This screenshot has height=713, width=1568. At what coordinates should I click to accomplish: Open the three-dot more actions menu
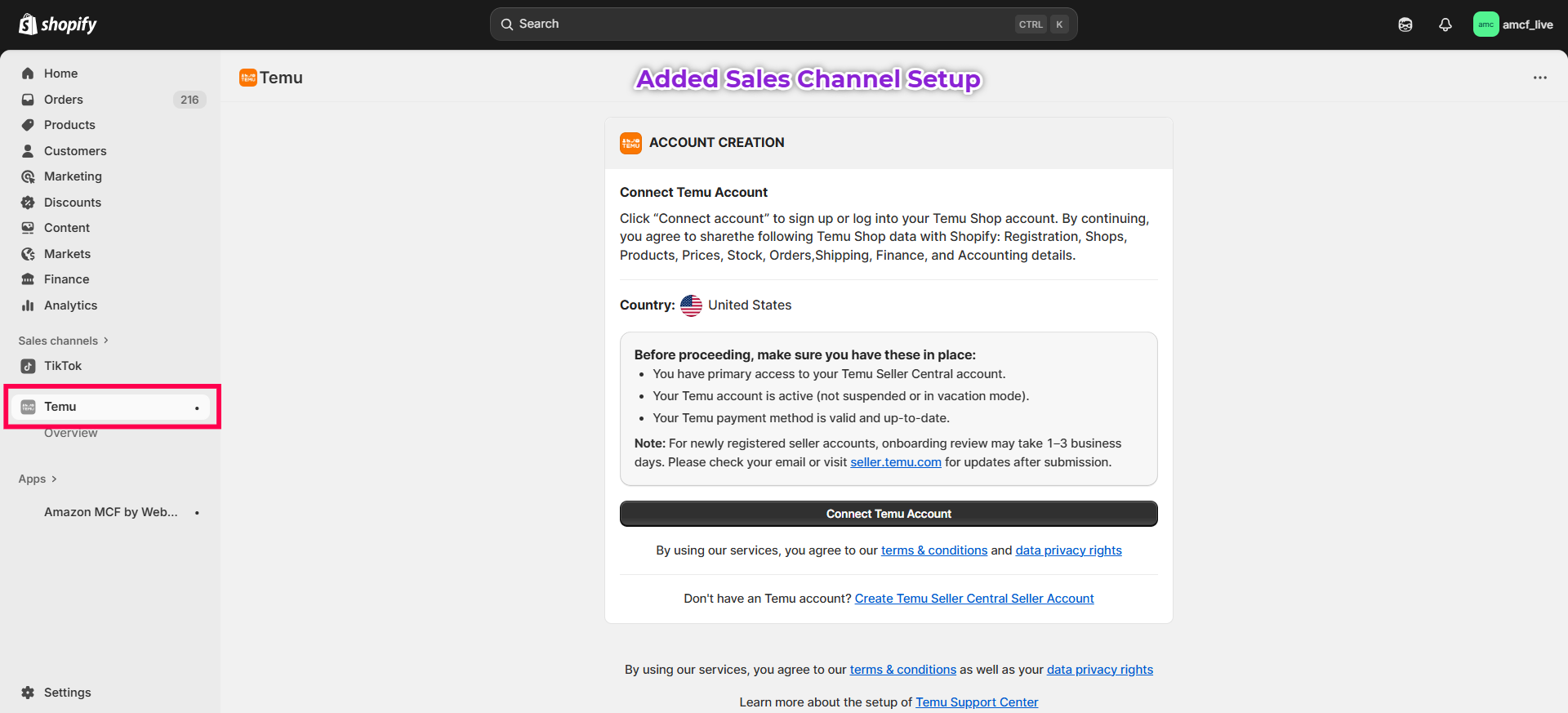1539,78
